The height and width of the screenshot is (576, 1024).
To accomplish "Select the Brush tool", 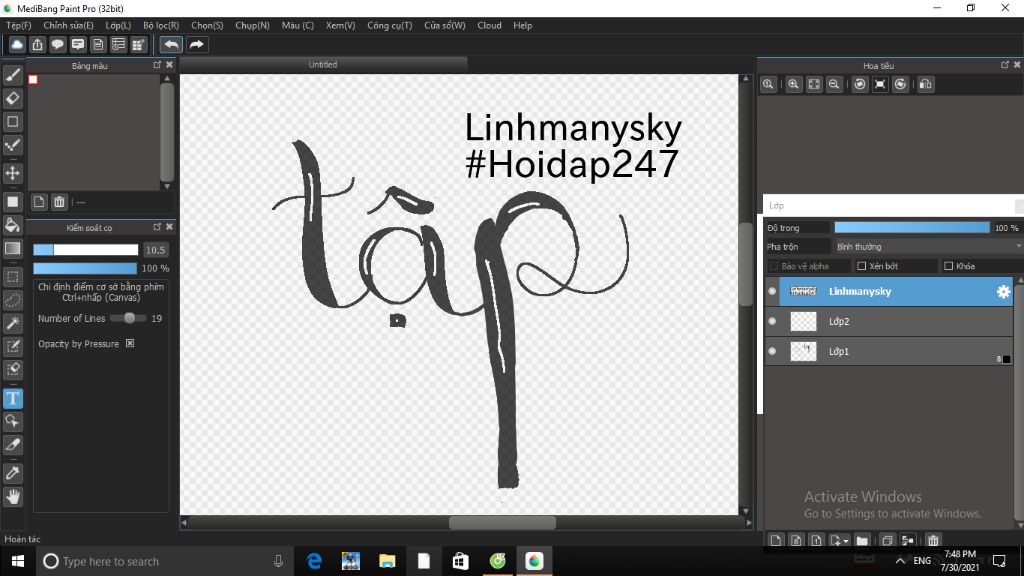I will click(12, 75).
